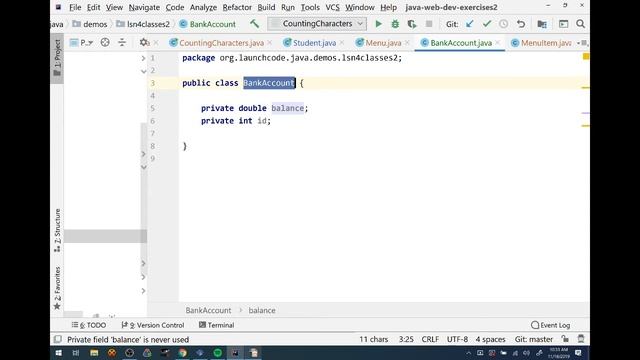Revert changes with the rollback arrow icon
This screenshot has height=360, width=640.
[521, 24]
